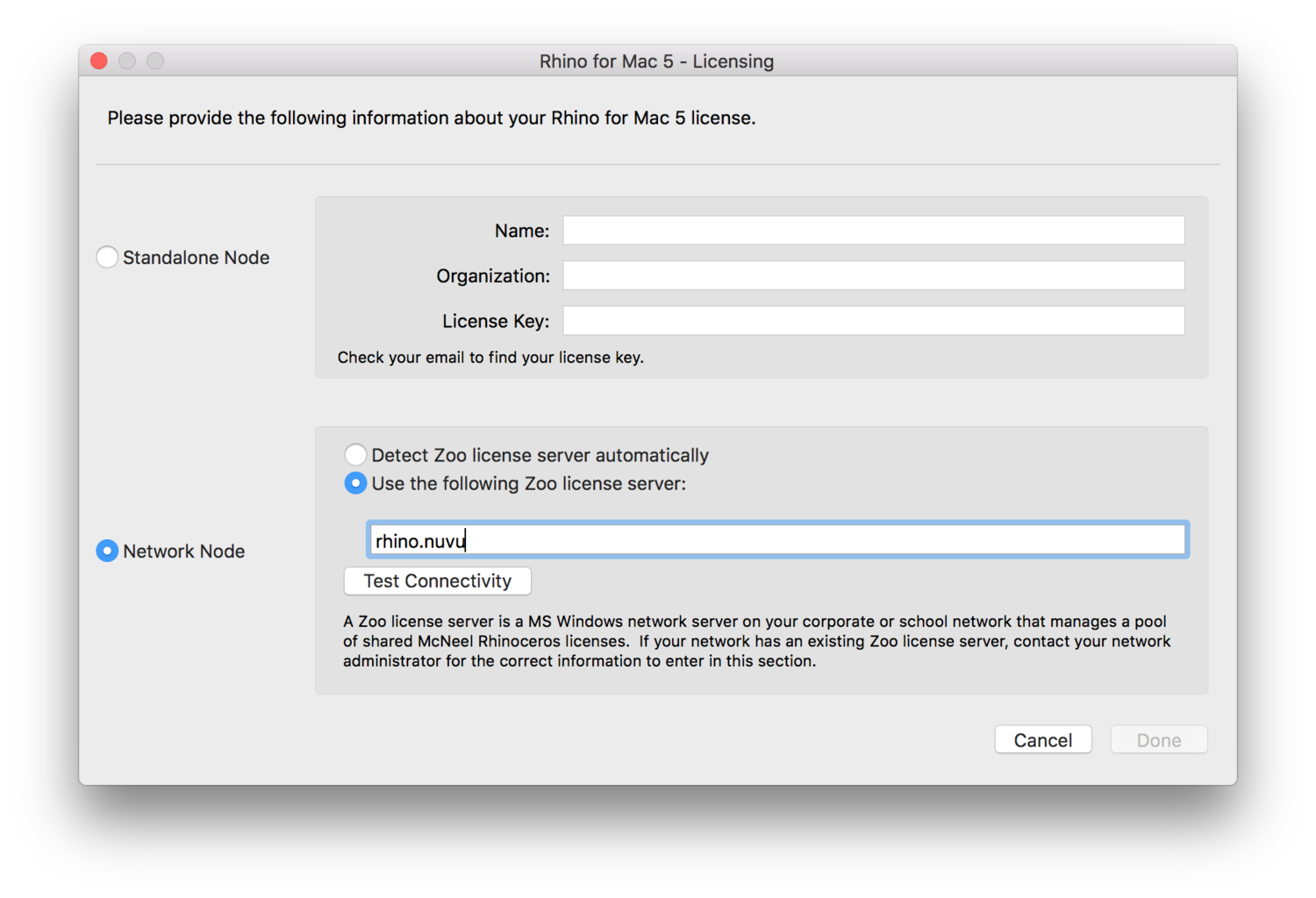This screenshot has width=1316, height=898.
Task: Click the Organization input field
Action: [x=874, y=275]
